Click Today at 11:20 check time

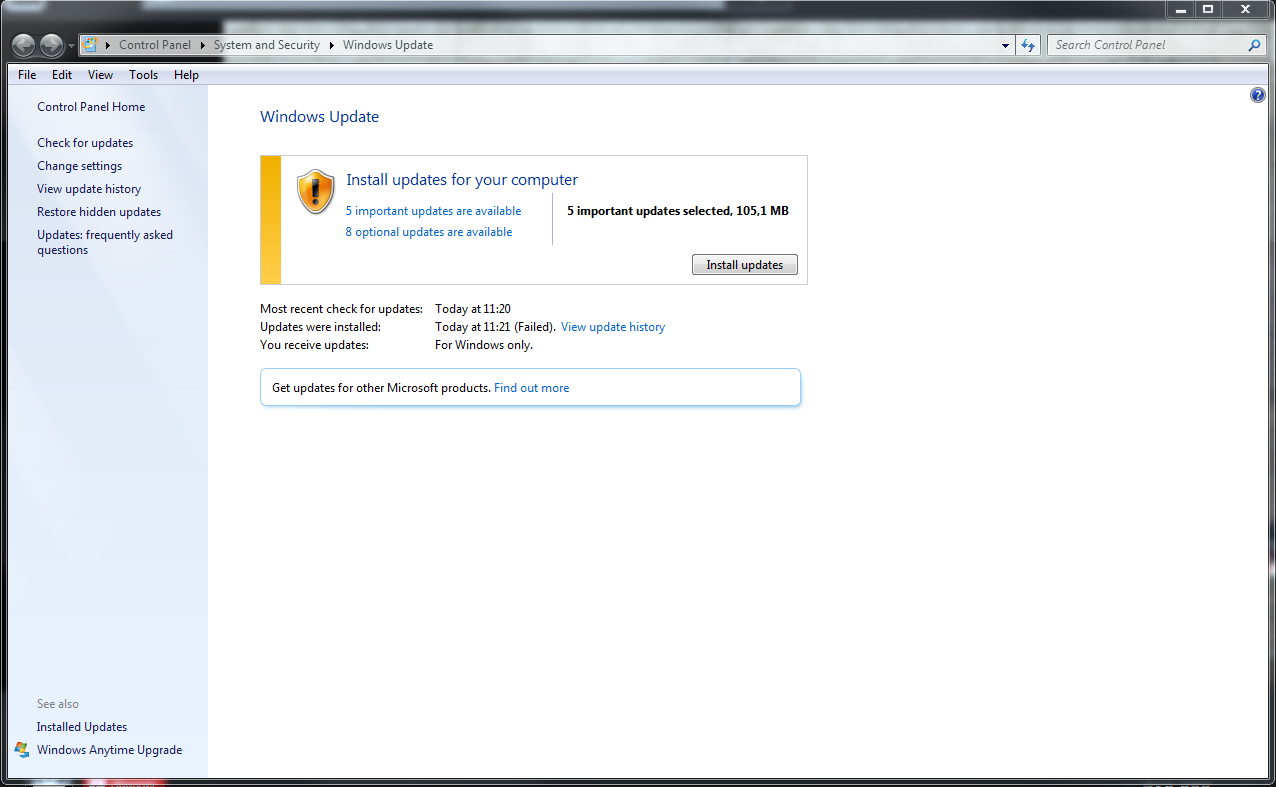click(473, 309)
